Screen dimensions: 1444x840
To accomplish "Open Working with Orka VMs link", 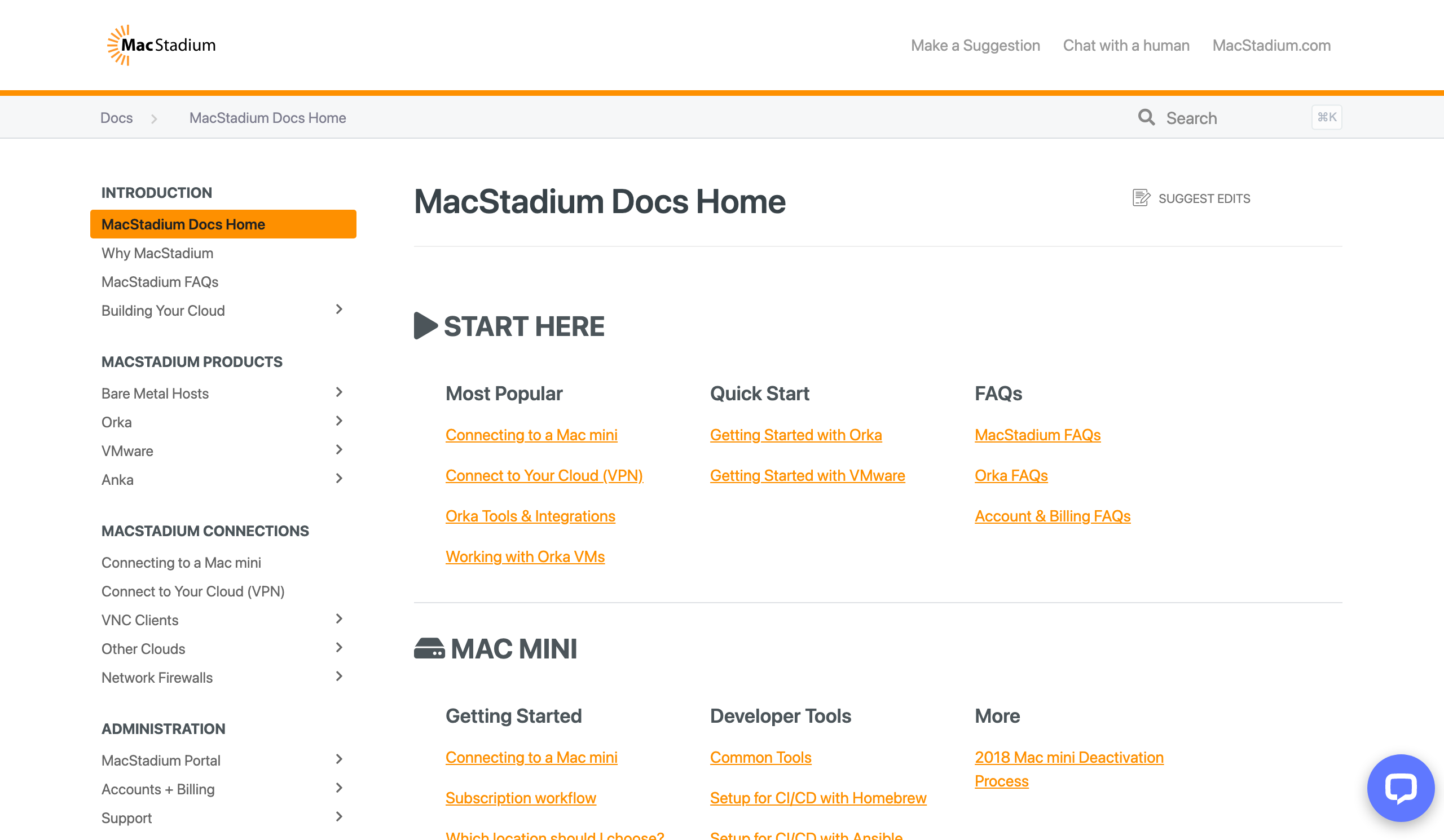I will click(x=525, y=557).
